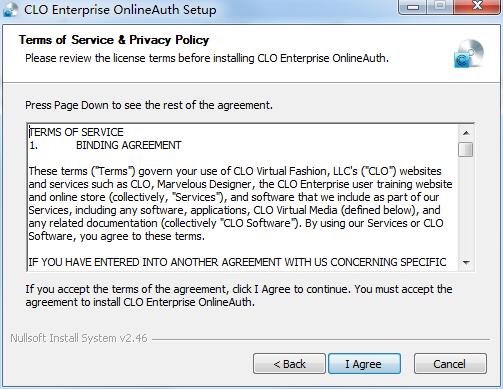Click the CD installer icon in the header

[469, 54]
